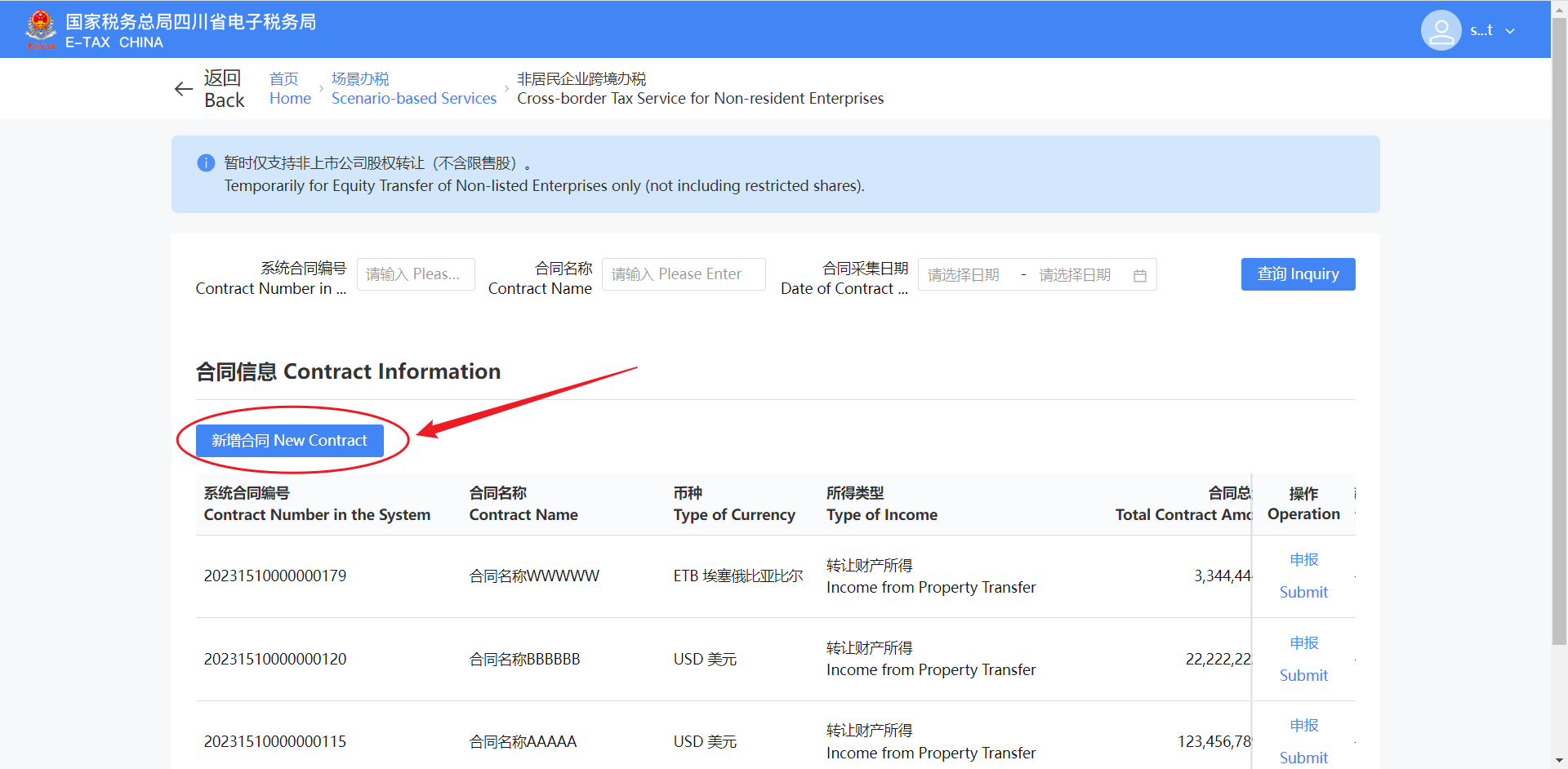This screenshot has width=1568, height=769.
Task: Focus the Contract Number input field
Action: click(416, 274)
